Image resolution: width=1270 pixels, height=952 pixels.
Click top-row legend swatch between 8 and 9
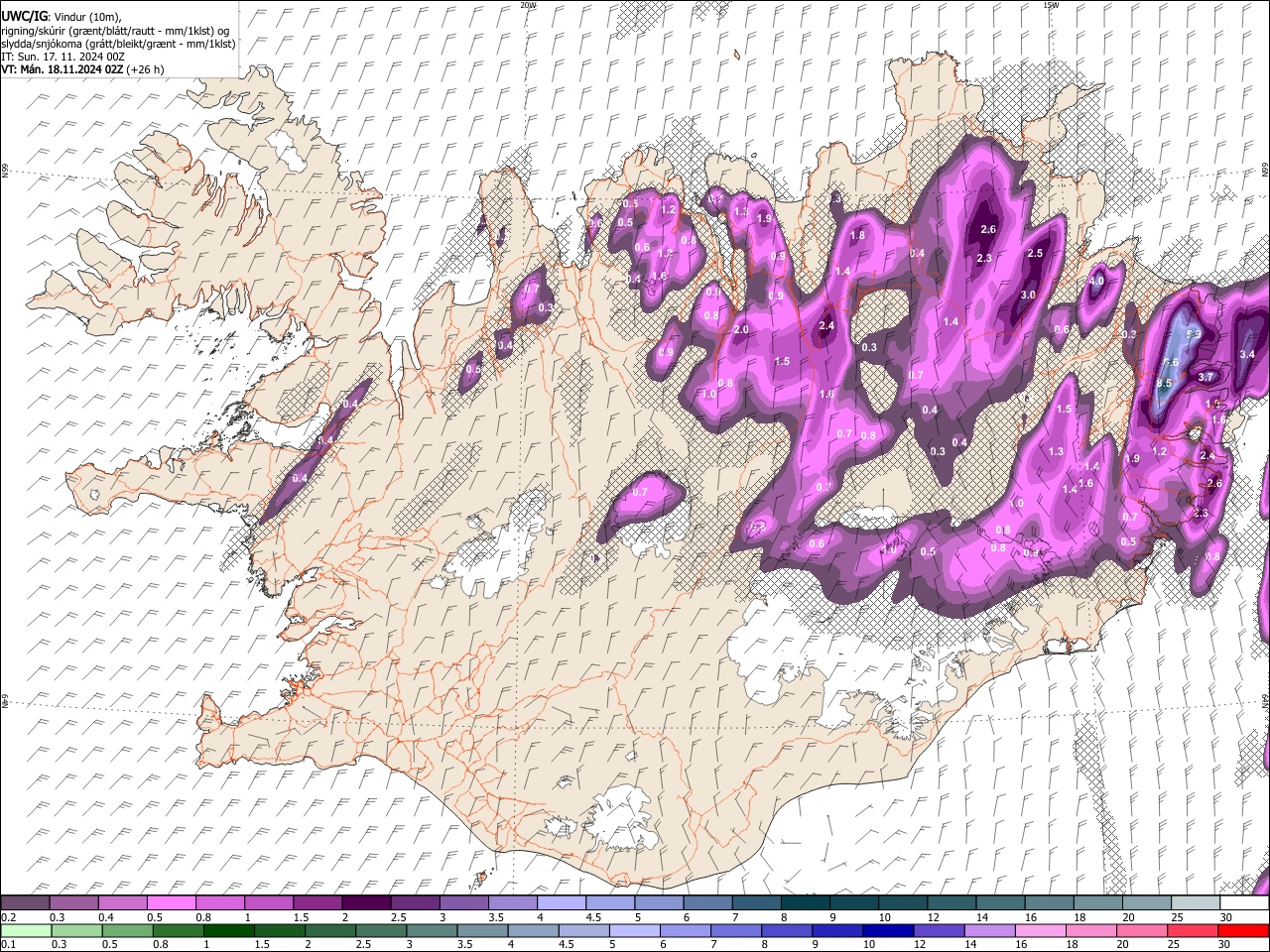805,903
